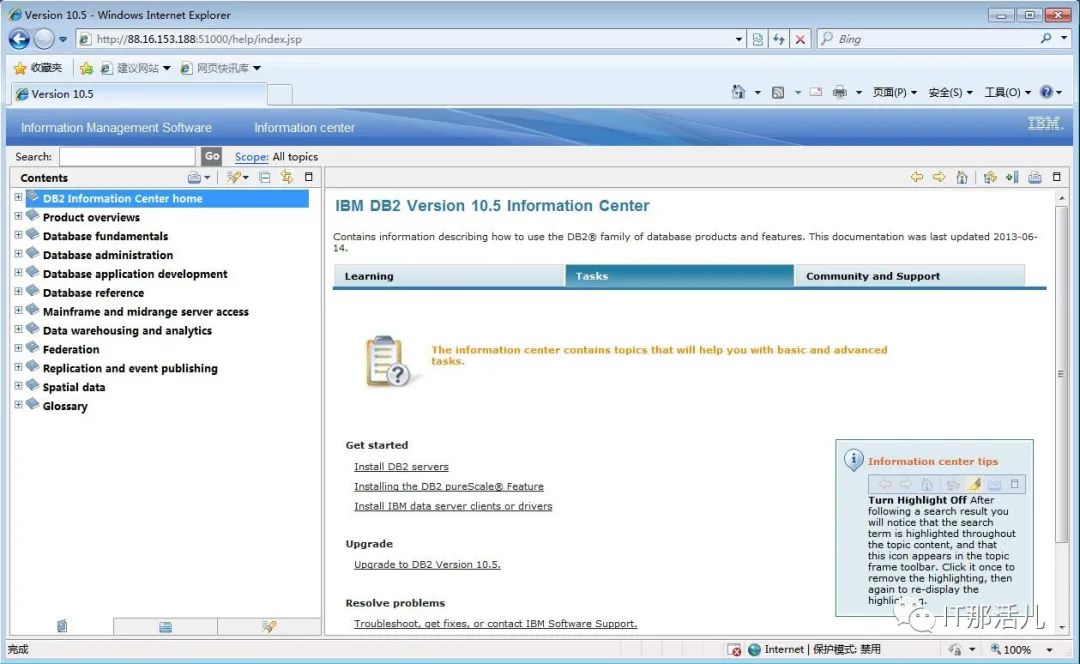1080x664 pixels.
Task: Stop loading with the red X icon
Action: pyautogui.click(x=800, y=39)
